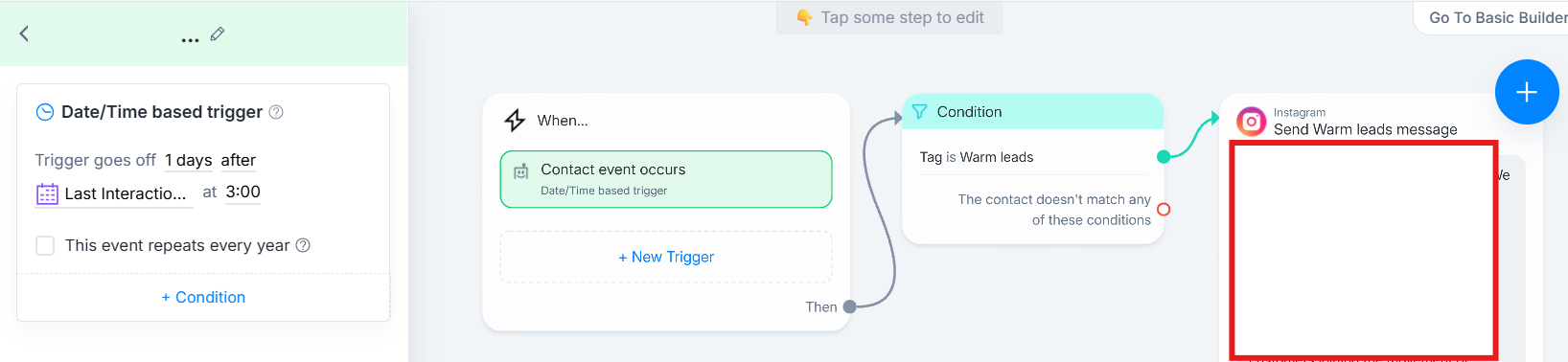Click the lightning bolt When icon
1568x362 pixels.
pyautogui.click(x=515, y=120)
